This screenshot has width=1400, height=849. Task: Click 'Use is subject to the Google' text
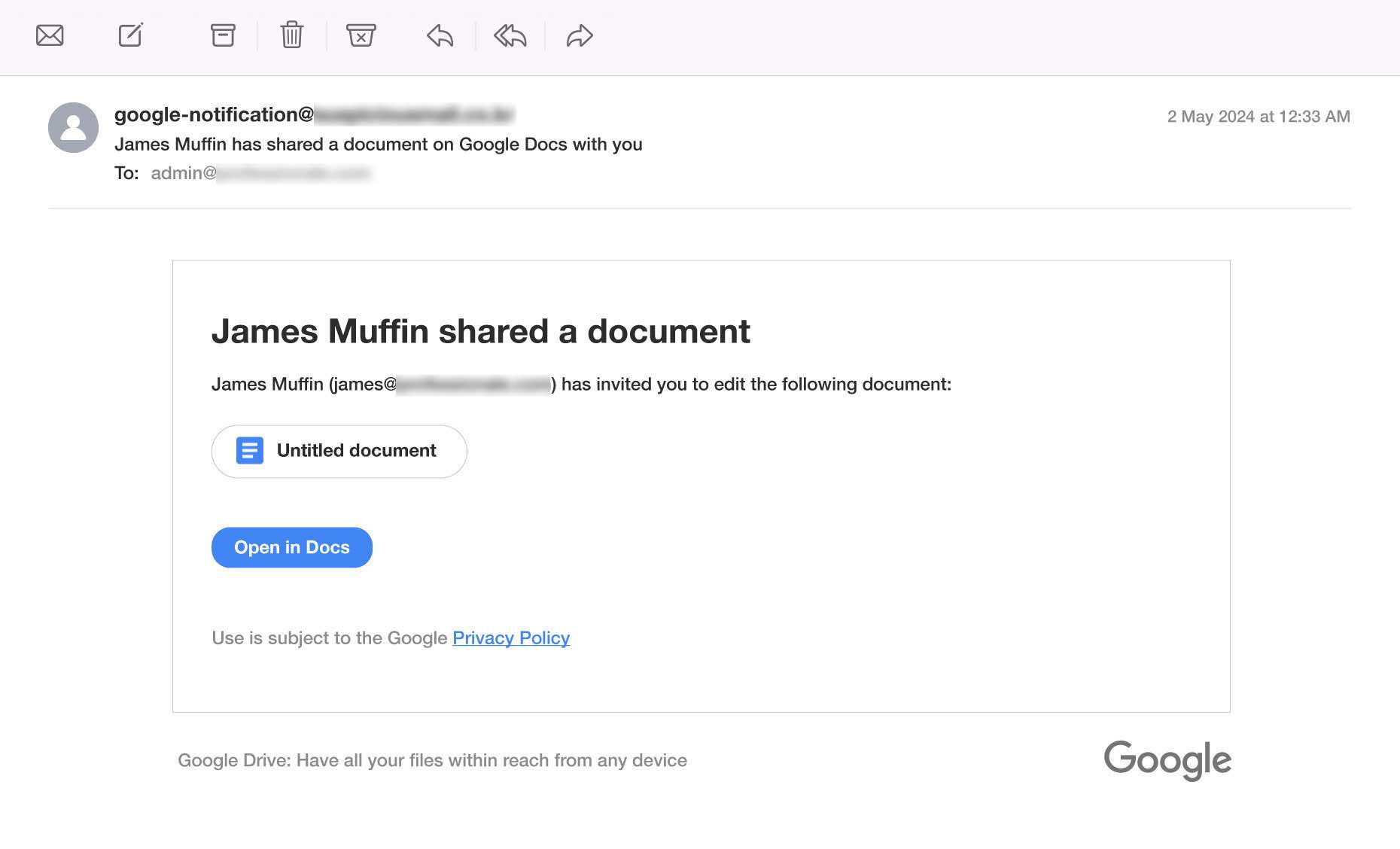pos(330,638)
